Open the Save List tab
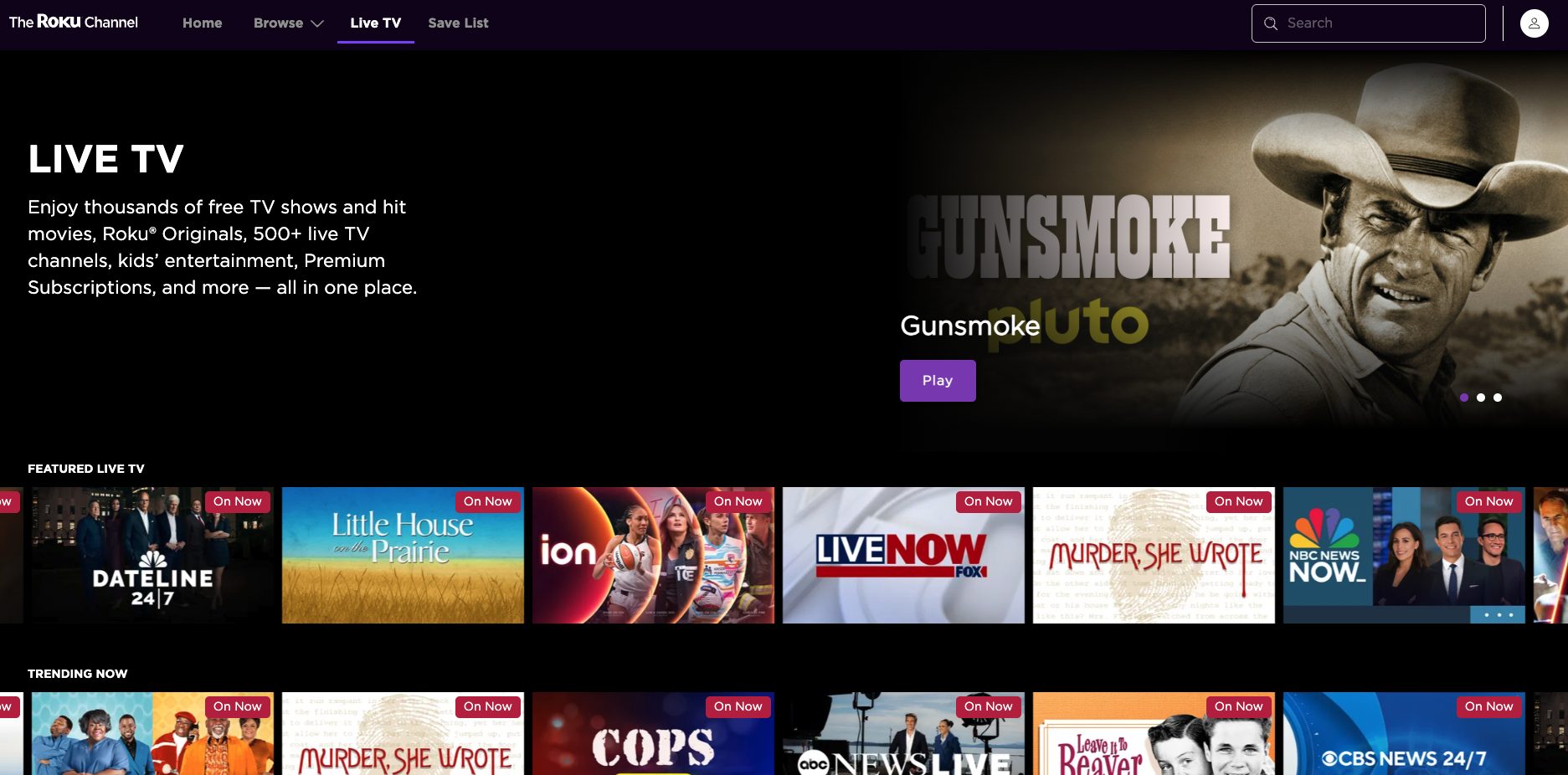1568x775 pixels. 458,23
